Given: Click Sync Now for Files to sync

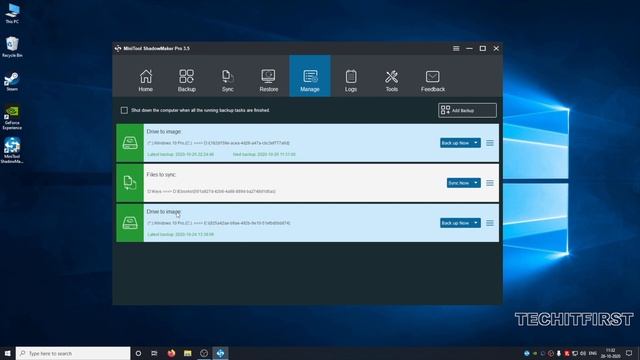Looking at the screenshot, I should click(459, 183).
